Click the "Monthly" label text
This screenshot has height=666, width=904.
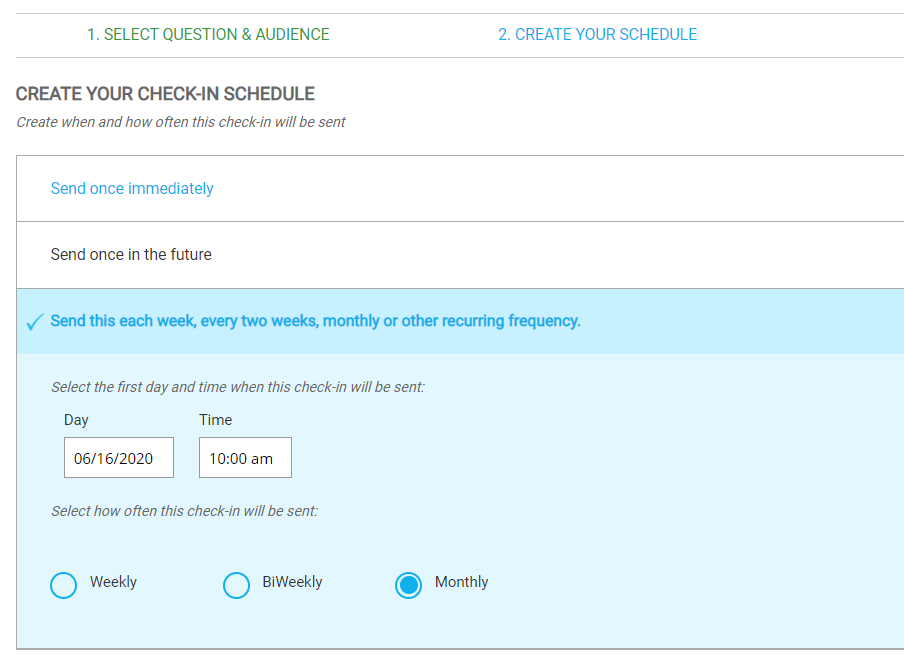(x=463, y=581)
